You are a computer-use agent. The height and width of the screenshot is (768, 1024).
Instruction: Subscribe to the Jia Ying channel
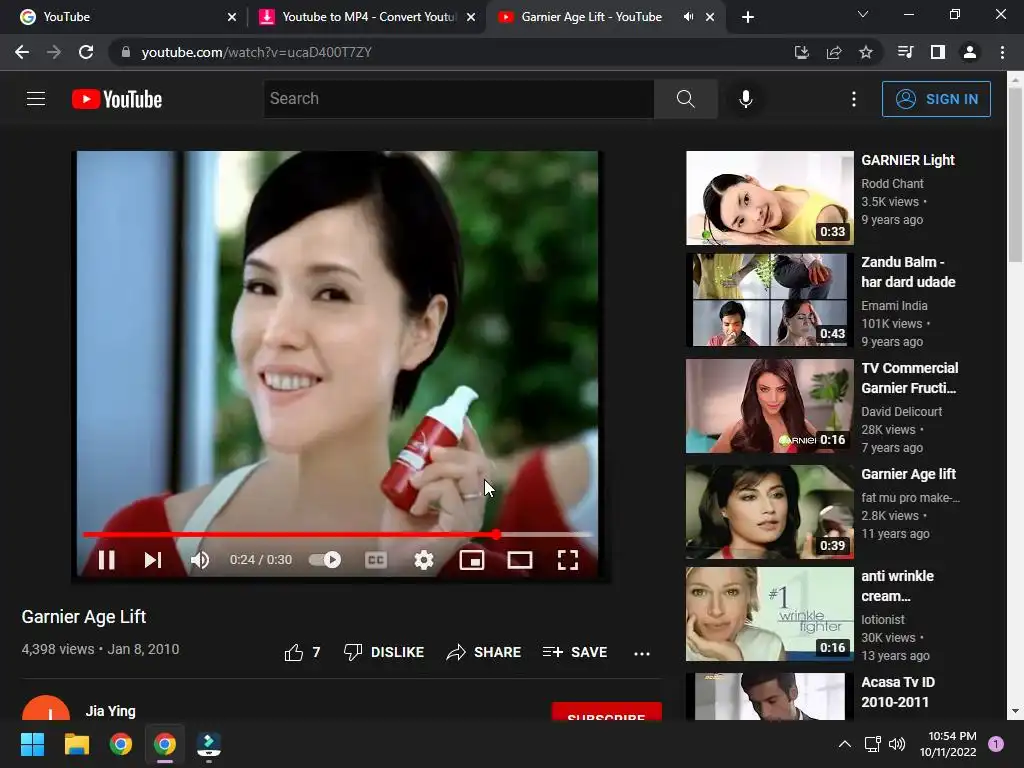point(607,712)
